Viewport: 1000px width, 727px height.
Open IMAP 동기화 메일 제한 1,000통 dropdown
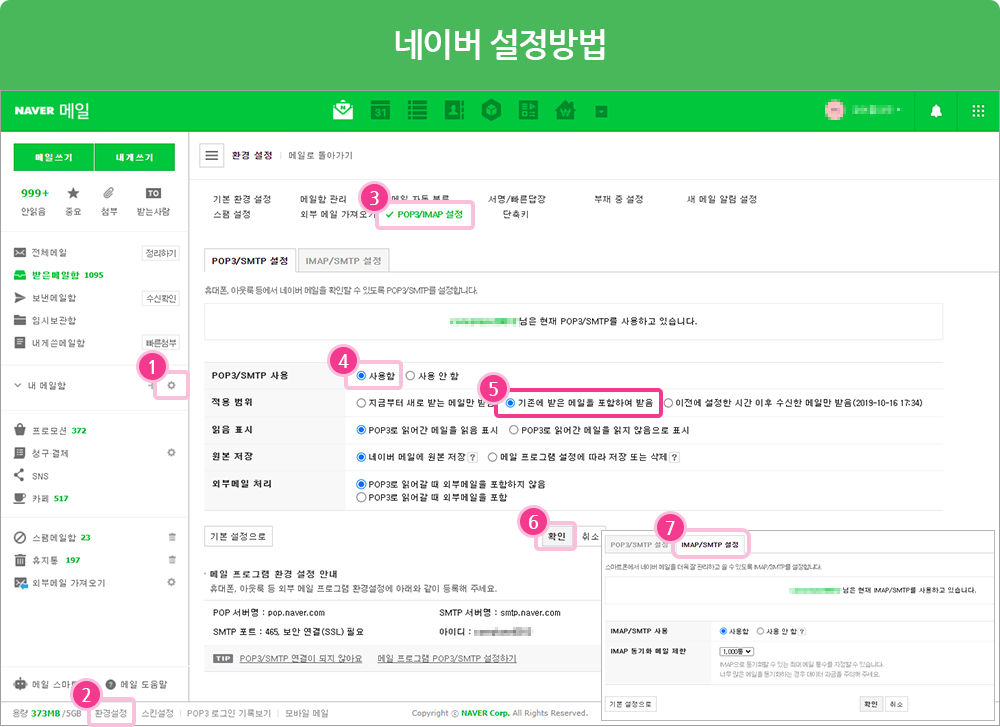click(x=737, y=652)
